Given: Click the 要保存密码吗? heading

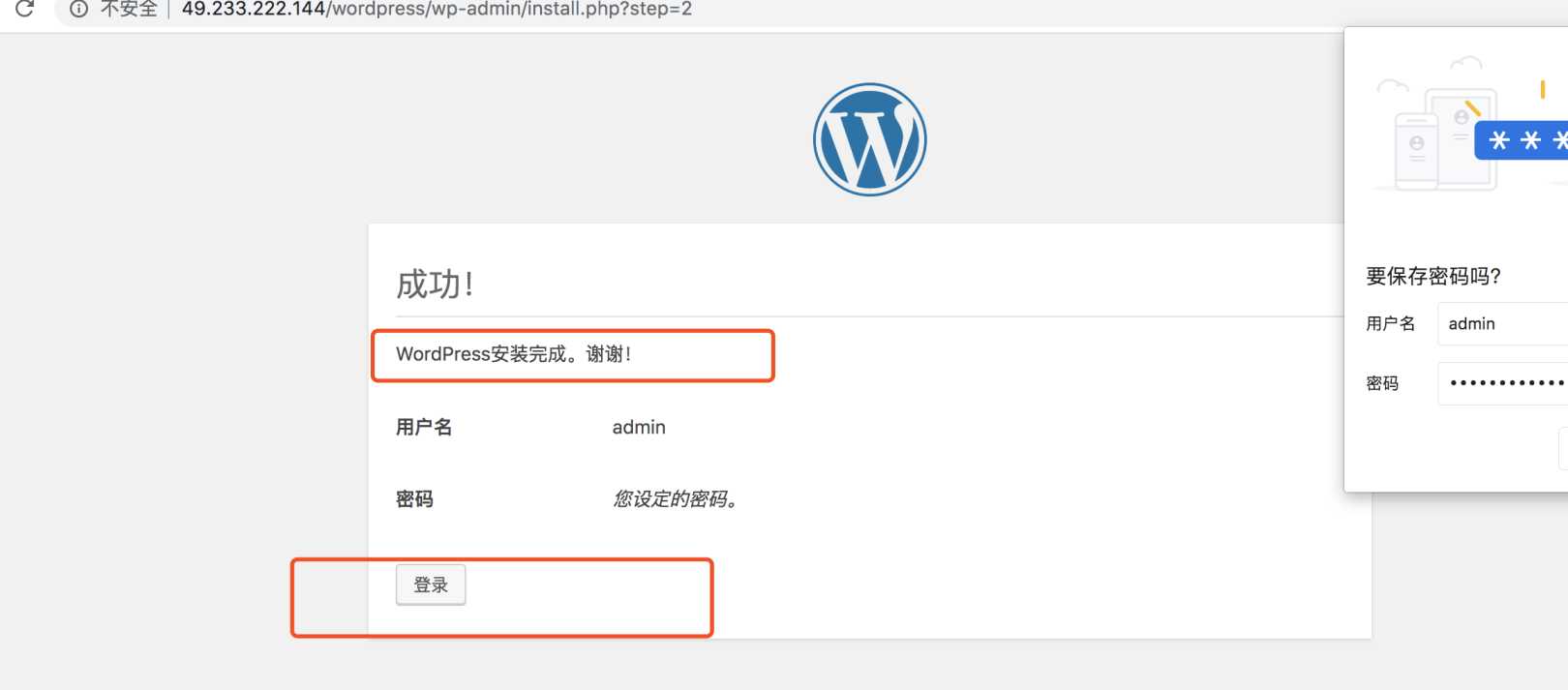Looking at the screenshot, I should click(x=1433, y=277).
